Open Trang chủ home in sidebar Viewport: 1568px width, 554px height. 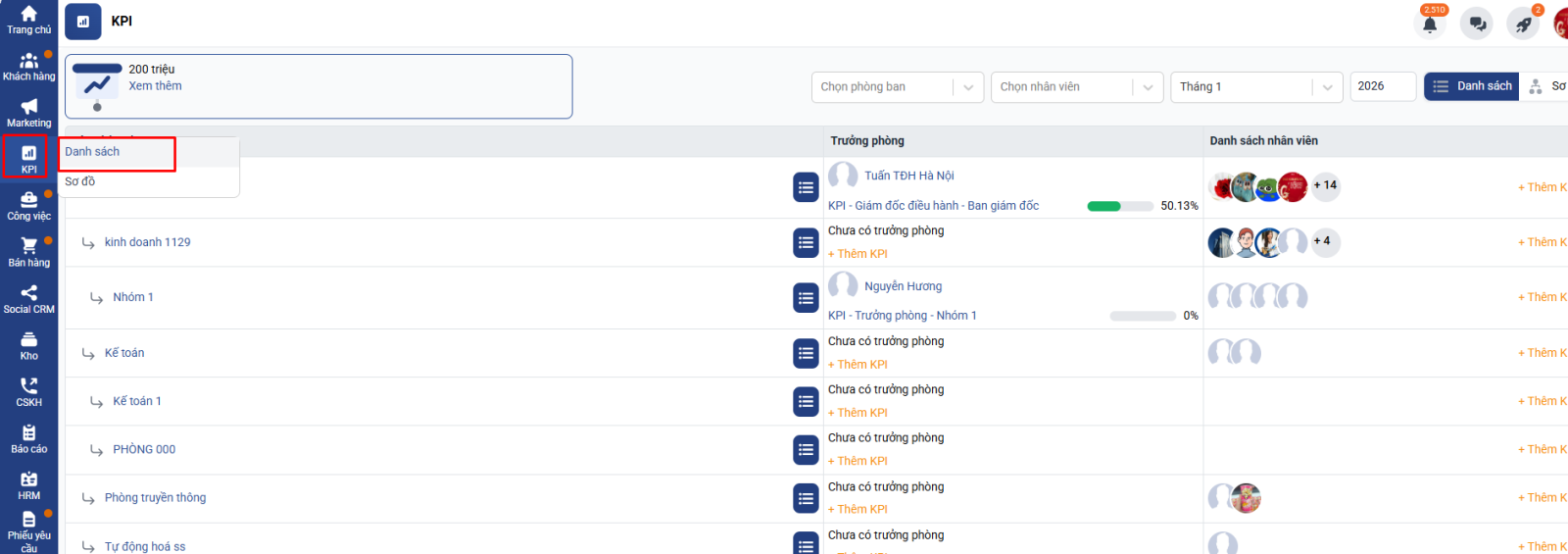click(28, 20)
